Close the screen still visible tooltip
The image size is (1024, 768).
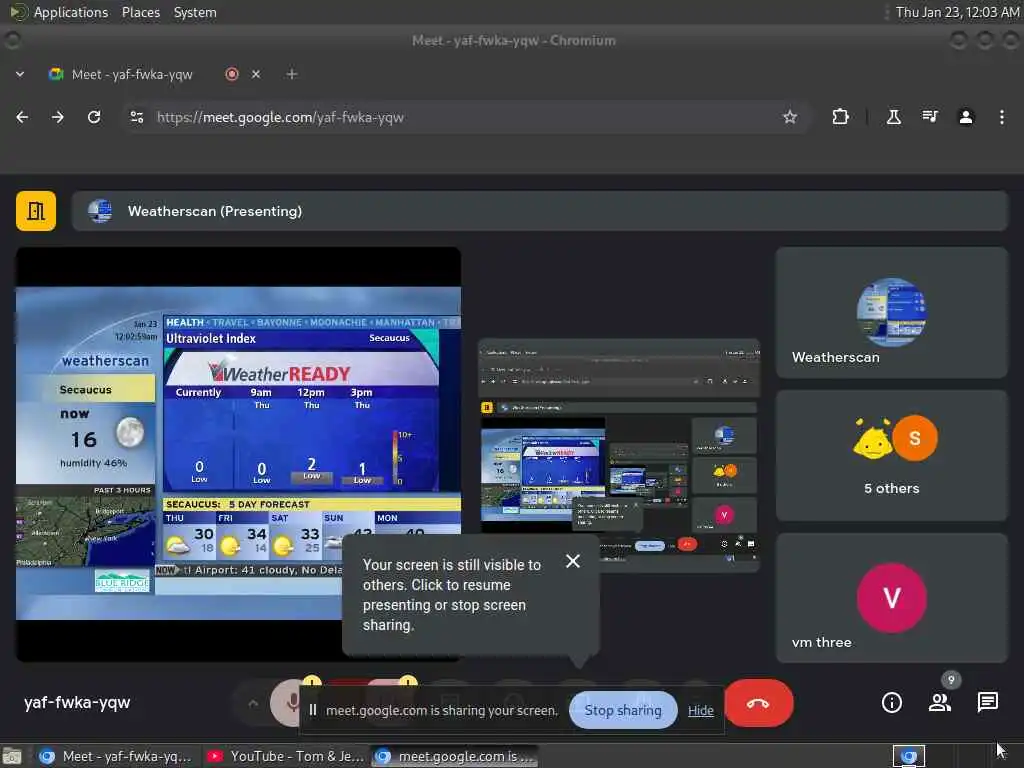(x=573, y=561)
